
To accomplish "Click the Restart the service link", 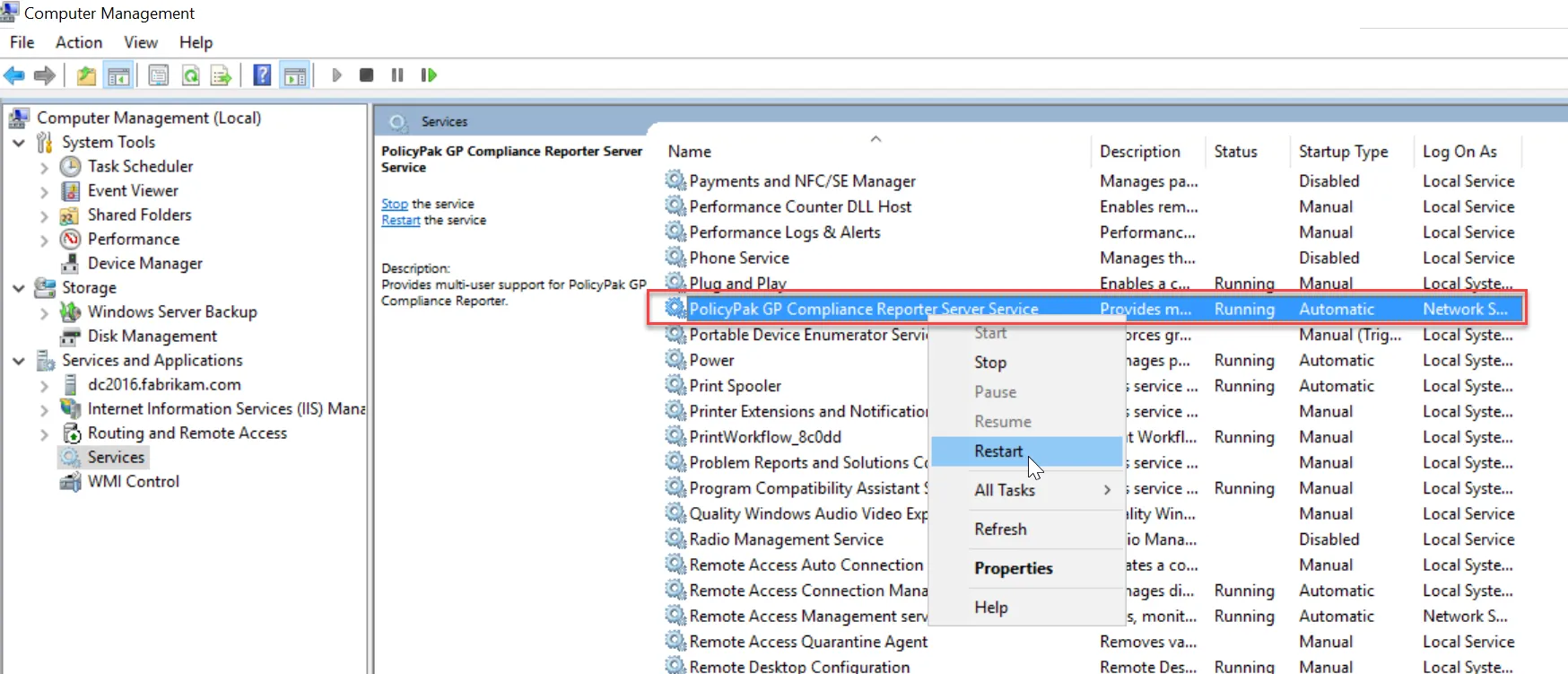I will pyautogui.click(x=400, y=221).
